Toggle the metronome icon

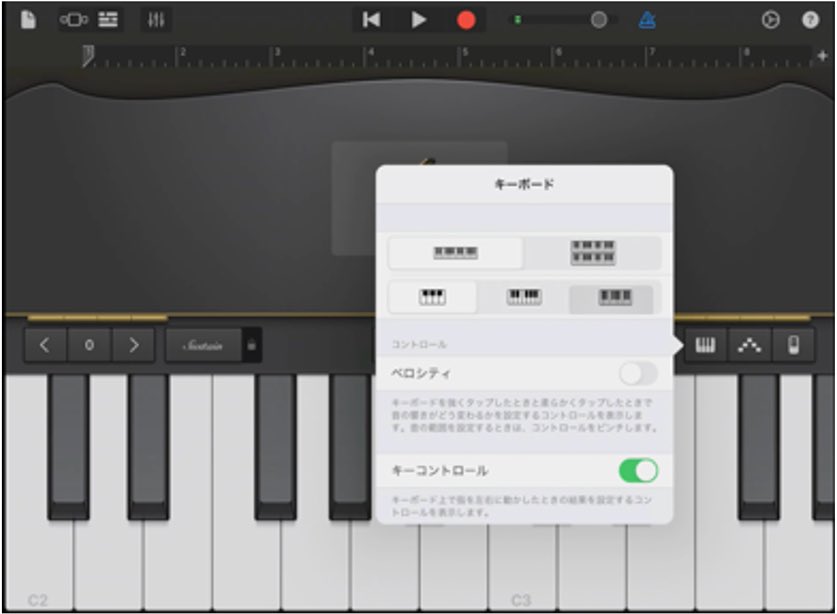646,20
